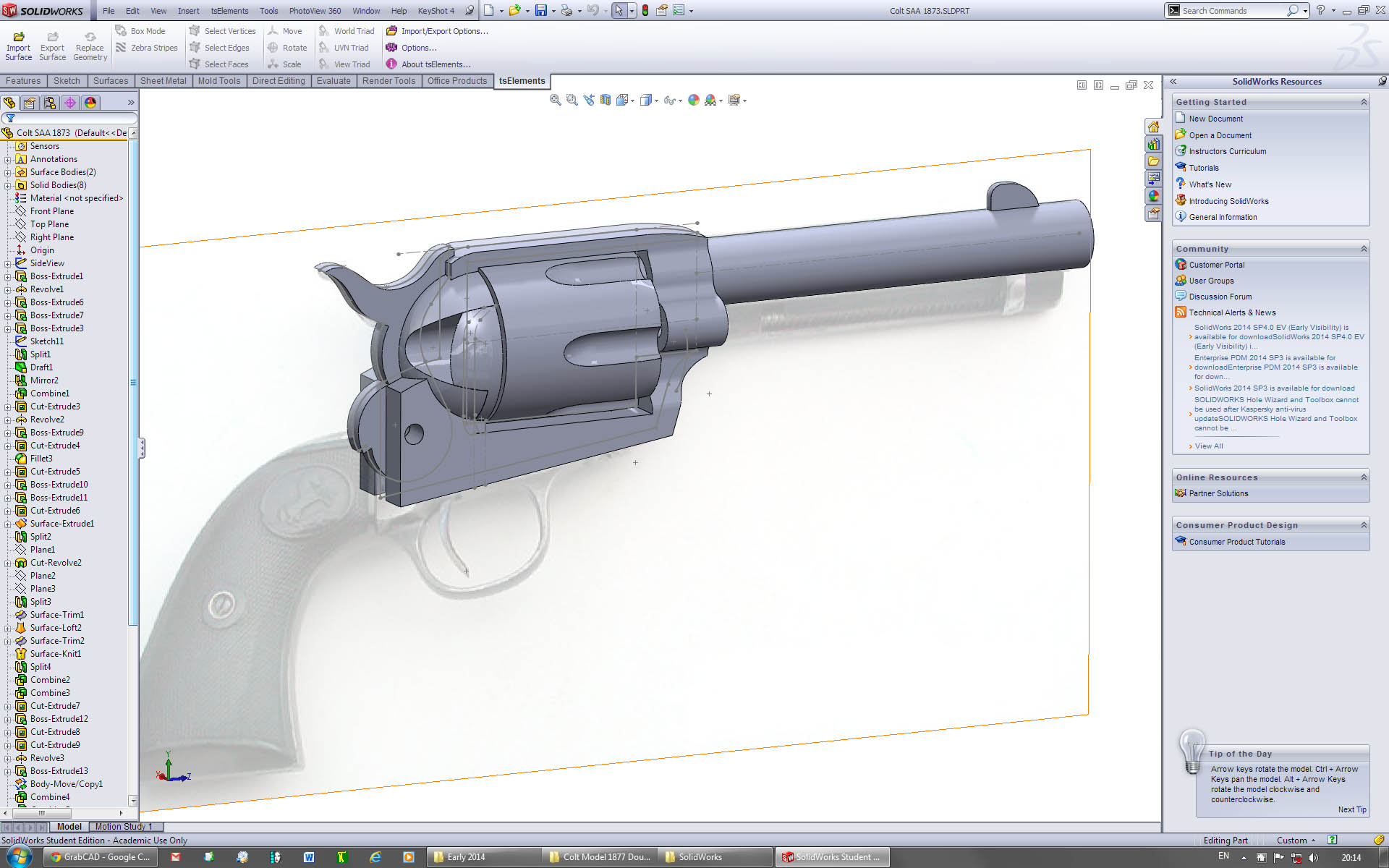Open Custom units dropdown in status bar

[x=1296, y=841]
